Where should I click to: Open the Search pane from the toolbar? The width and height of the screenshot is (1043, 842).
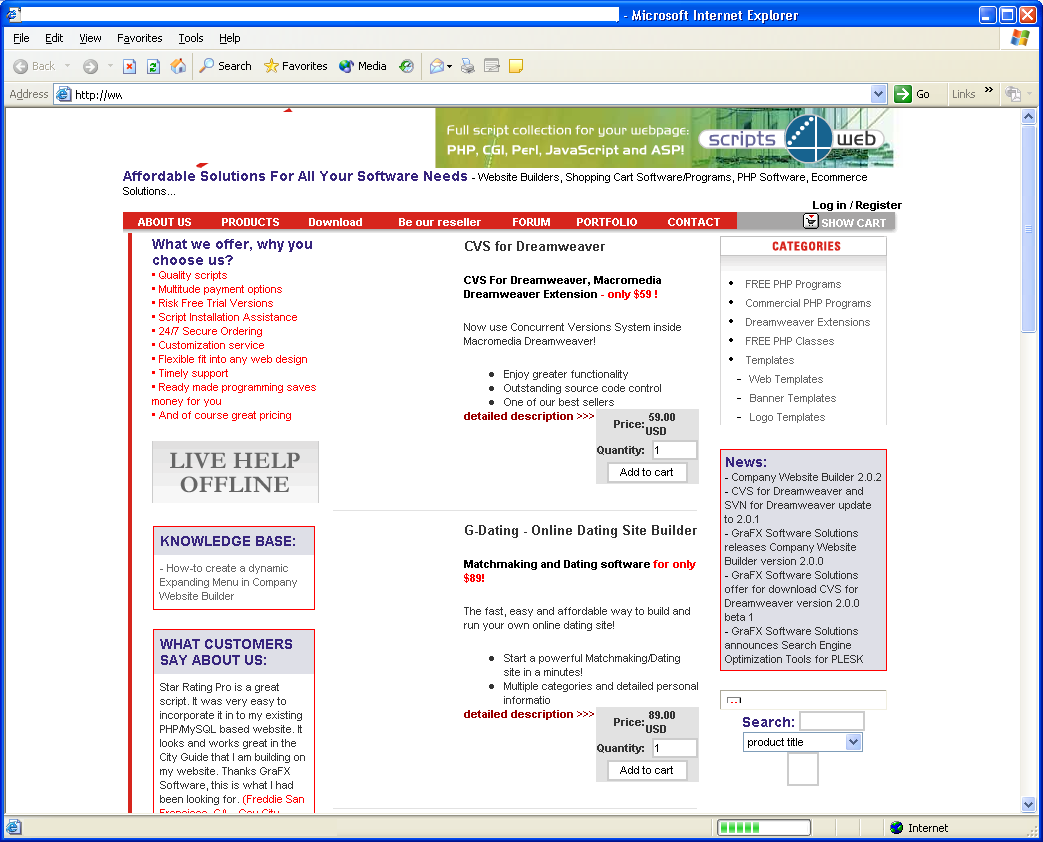pos(225,66)
